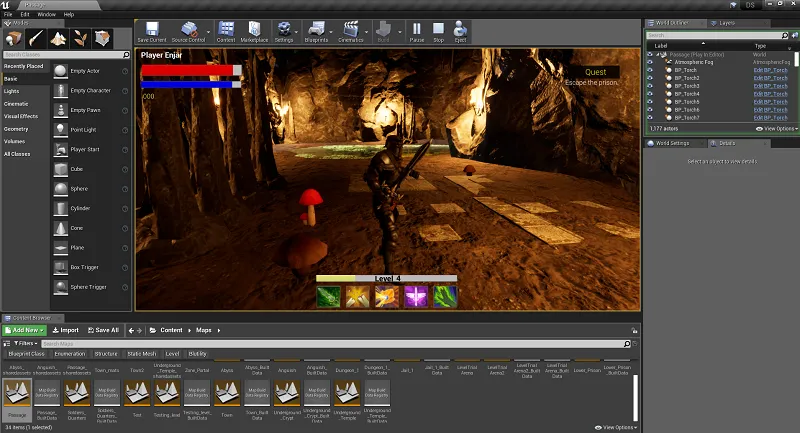Expand the Build options dropdown arrow
The width and height of the screenshot is (800, 433).
click(399, 32)
